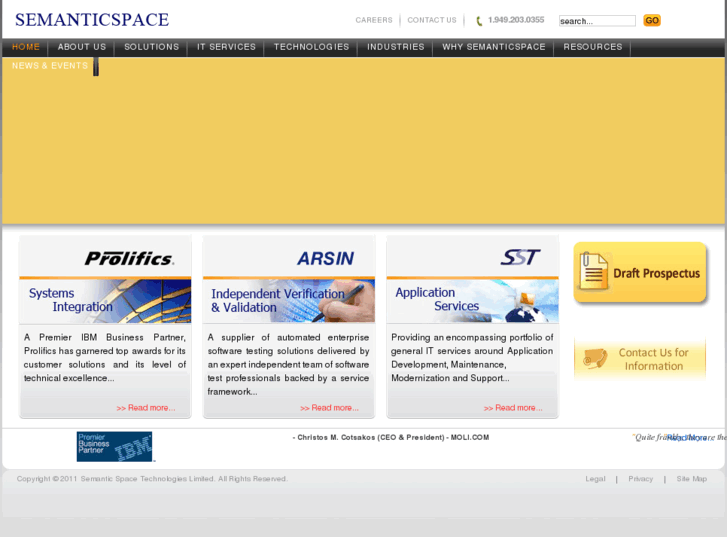Click the green phone icon
727x545 pixels.
click(x=479, y=21)
